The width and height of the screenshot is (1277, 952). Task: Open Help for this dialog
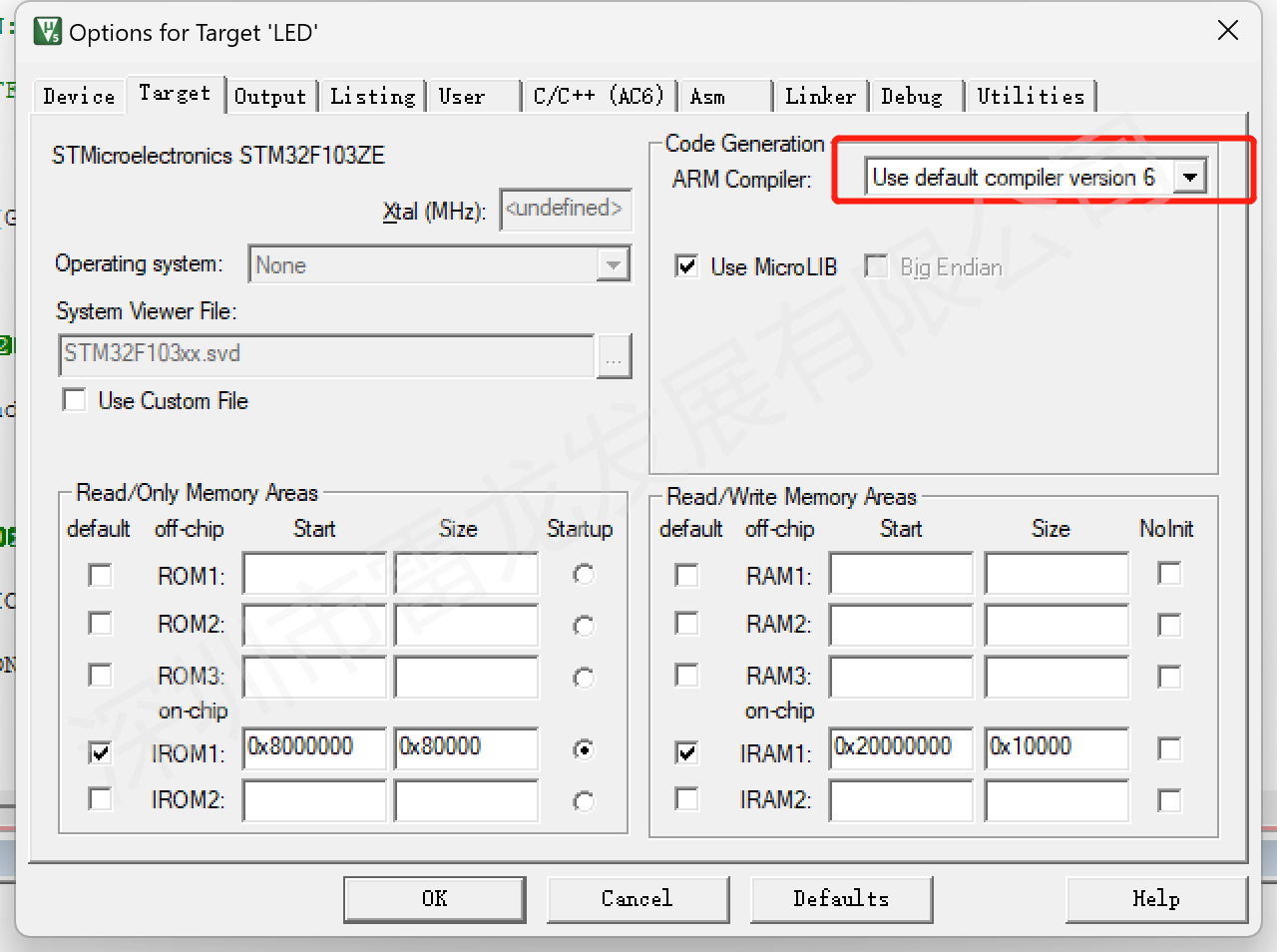coord(1156,899)
